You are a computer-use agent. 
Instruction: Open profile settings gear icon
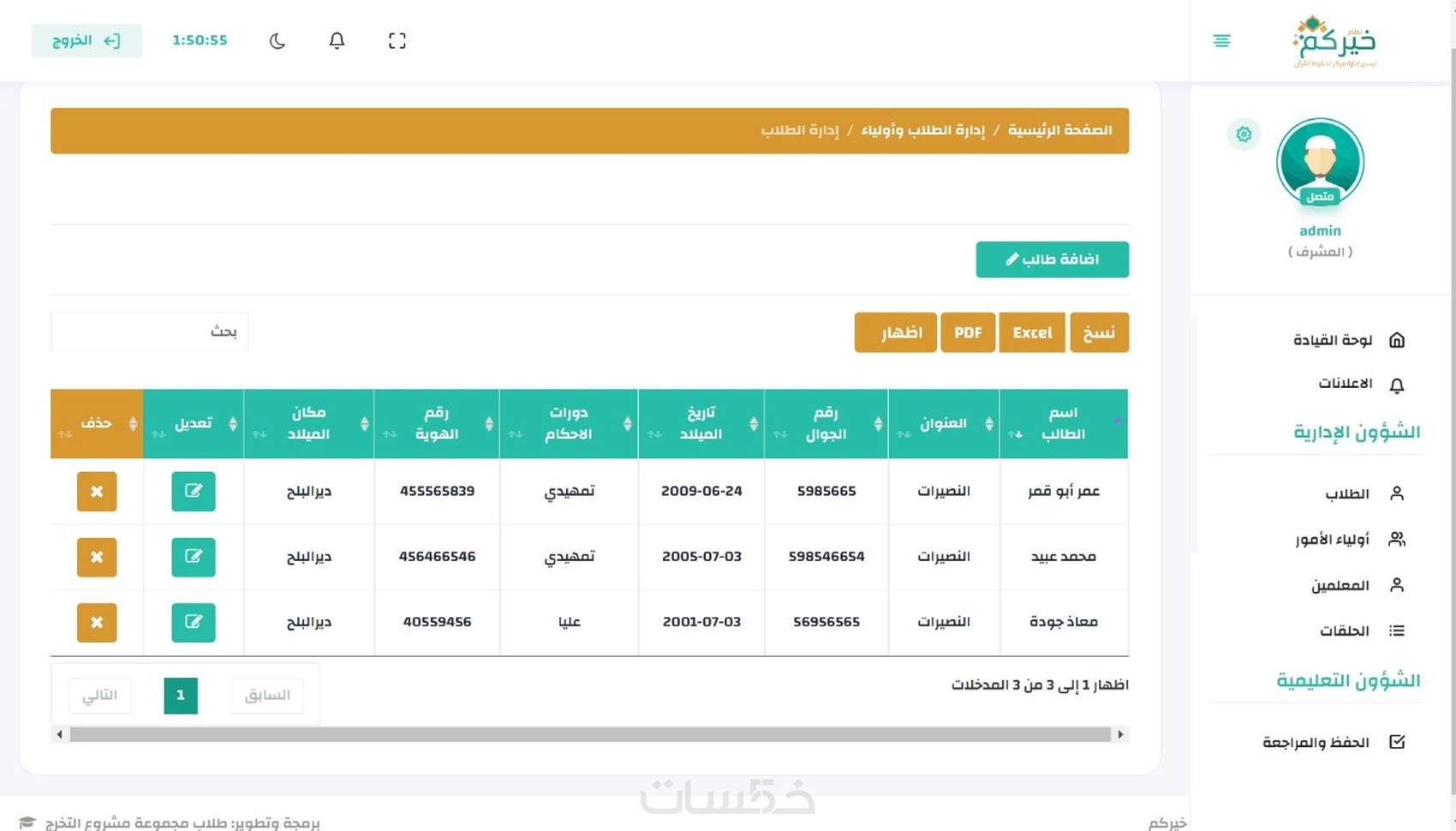[x=1244, y=135]
